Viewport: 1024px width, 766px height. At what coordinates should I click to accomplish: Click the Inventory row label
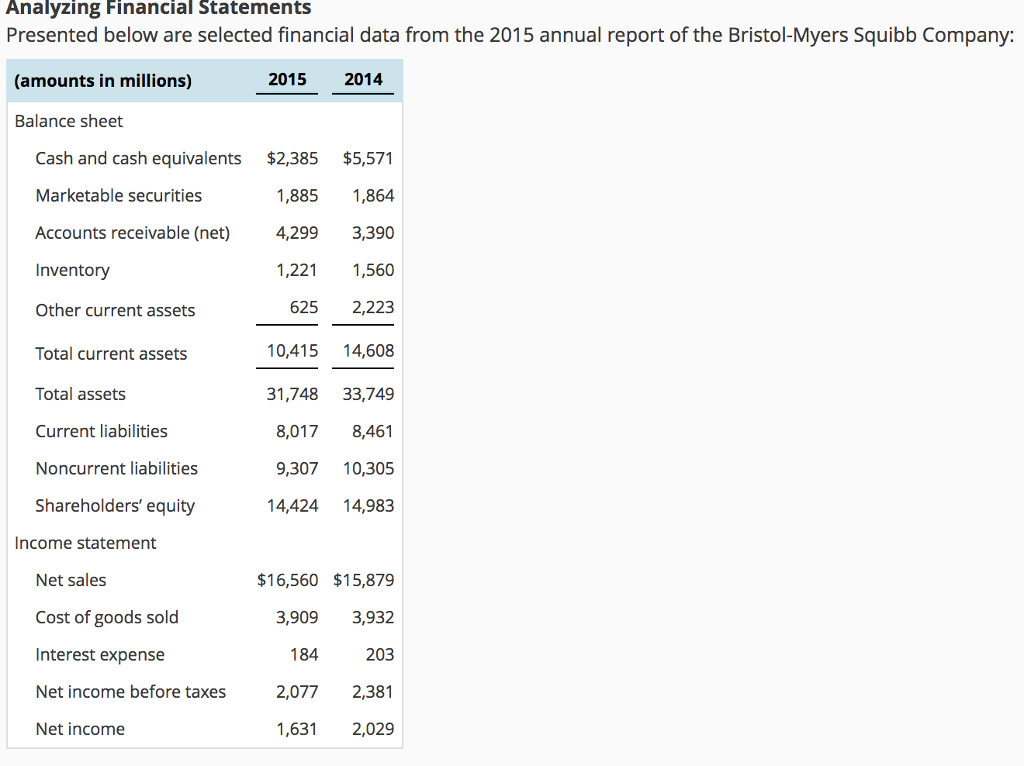[72, 270]
